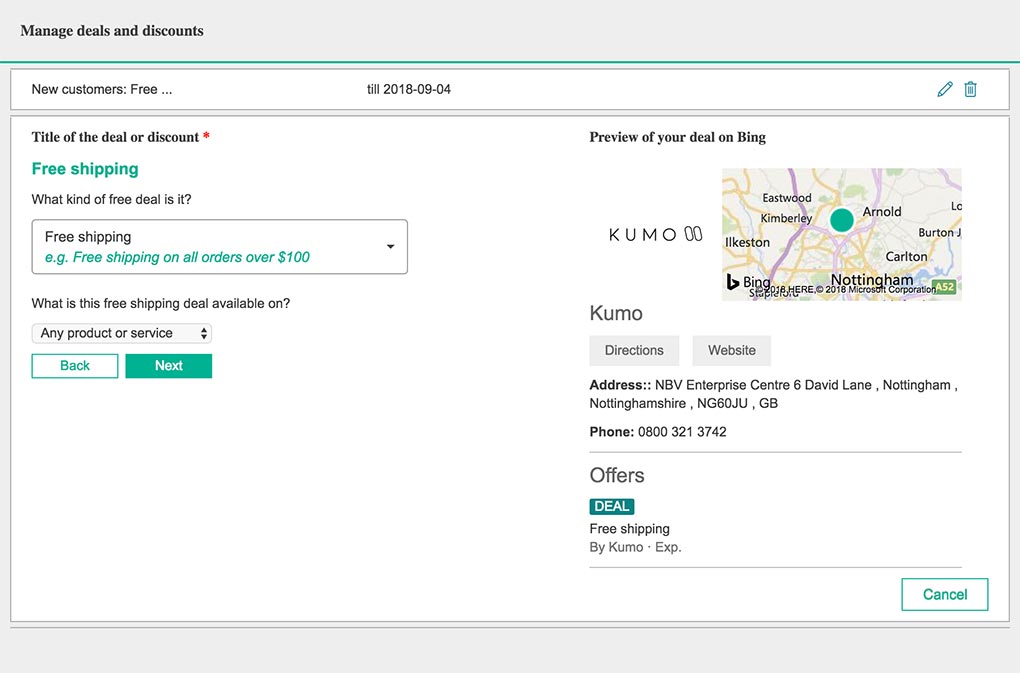Click the Bing logo on the map
1020x673 pixels.
coord(748,282)
